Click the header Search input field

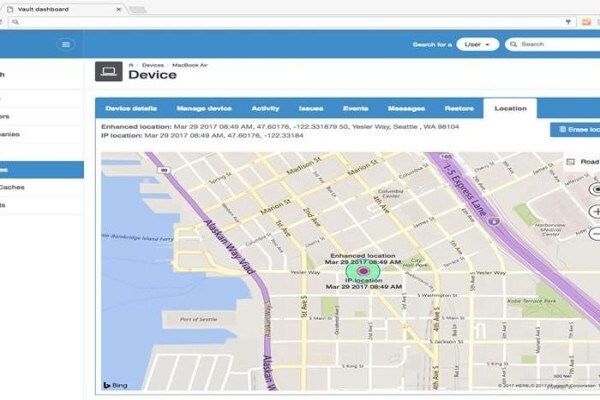[x=553, y=44]
